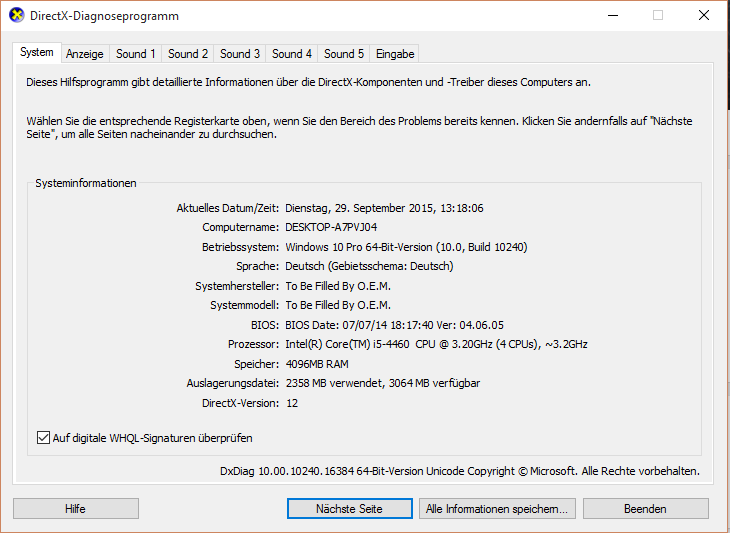
Task: Click the Beenden button
Action: pyautogui.click(x=646, y=509)
